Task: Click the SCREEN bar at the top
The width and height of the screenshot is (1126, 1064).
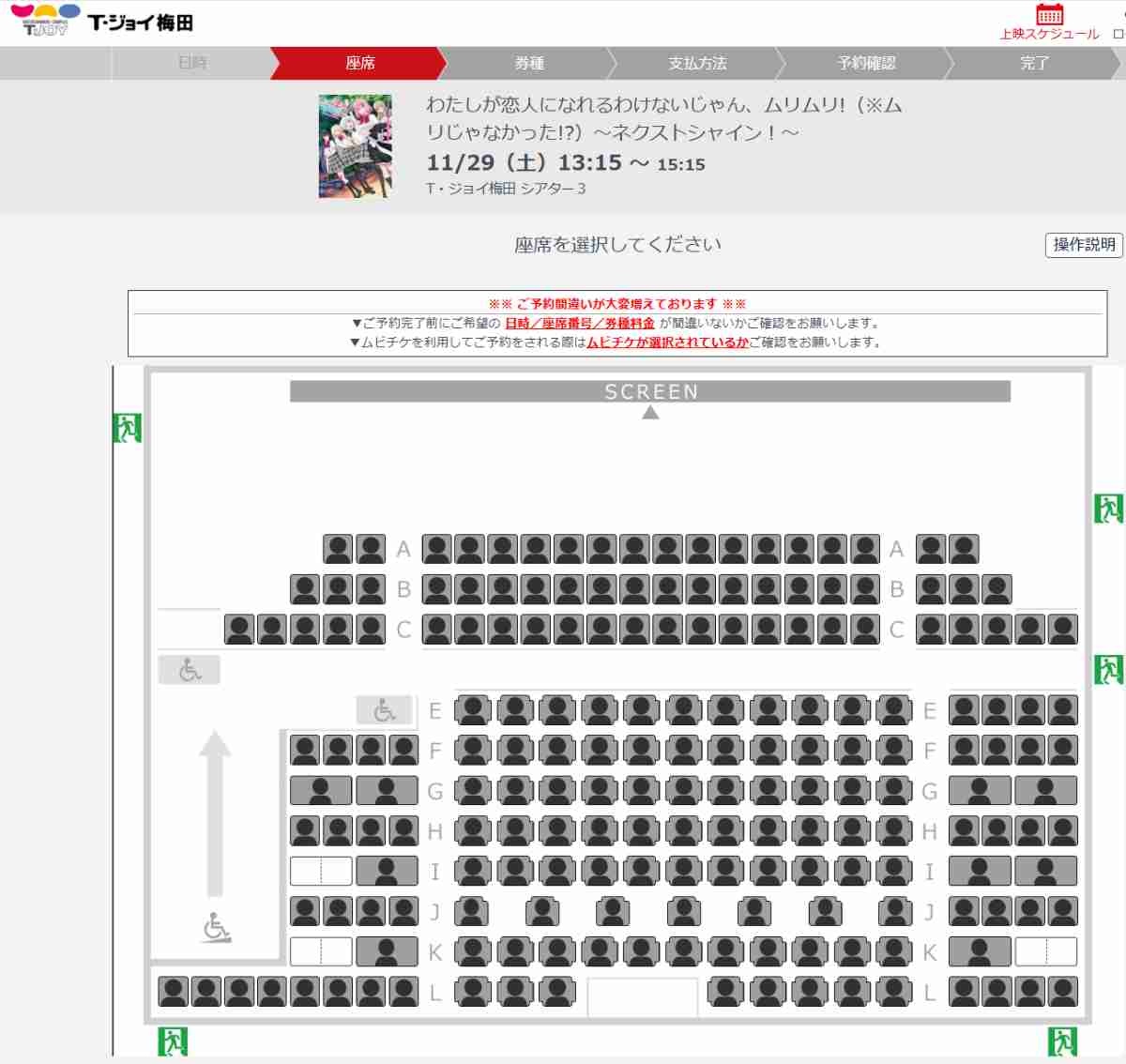Action: 650,391
